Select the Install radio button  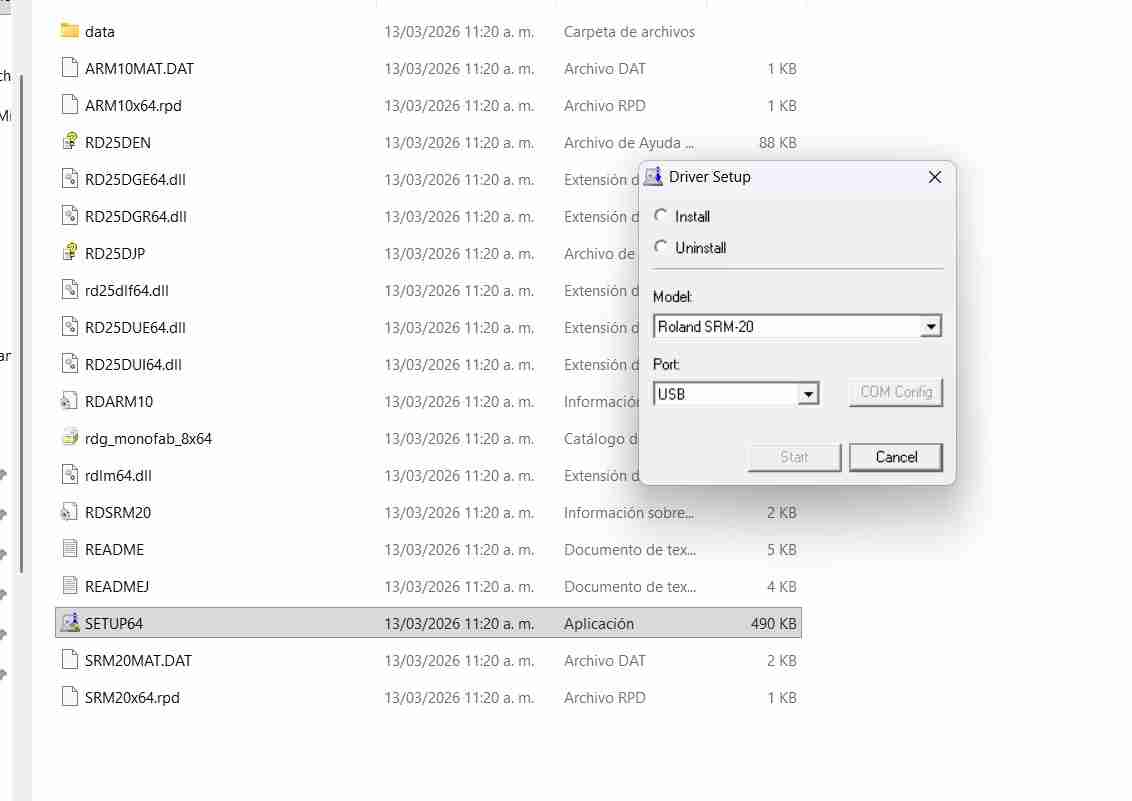coord(660,215)
